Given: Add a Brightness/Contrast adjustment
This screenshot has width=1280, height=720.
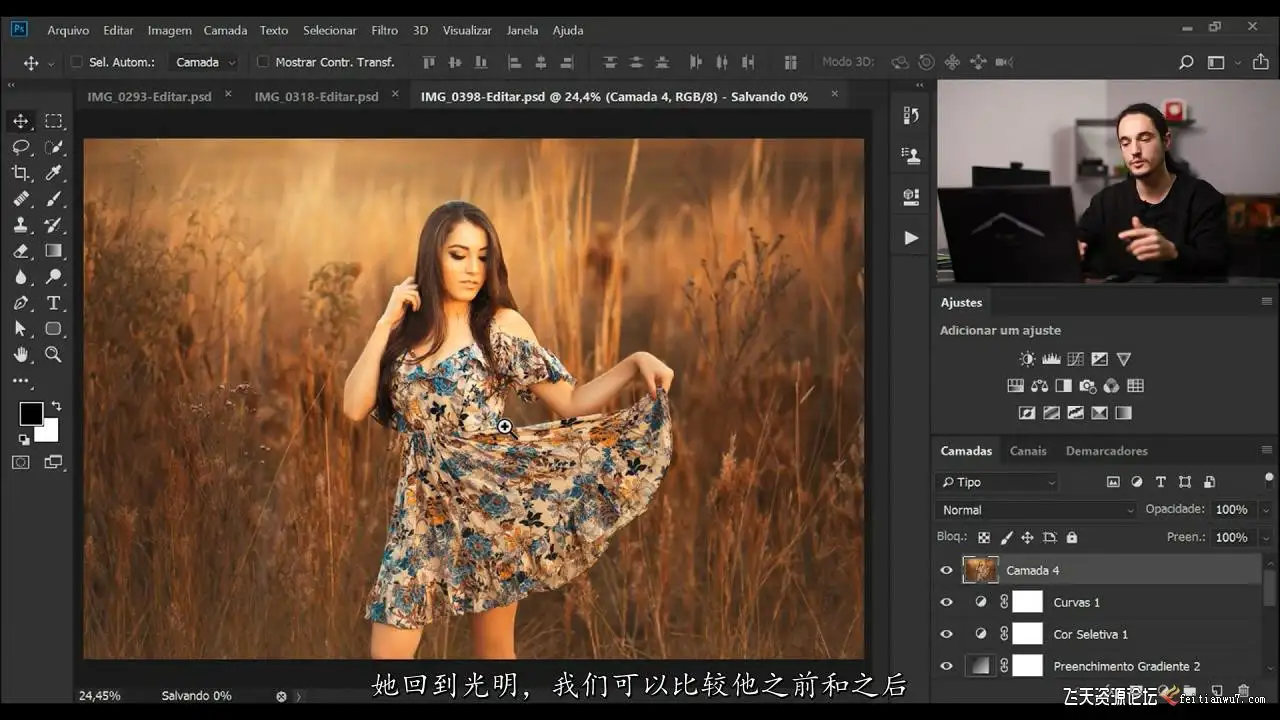Looking at the screenshot, I should (1027, 359).
